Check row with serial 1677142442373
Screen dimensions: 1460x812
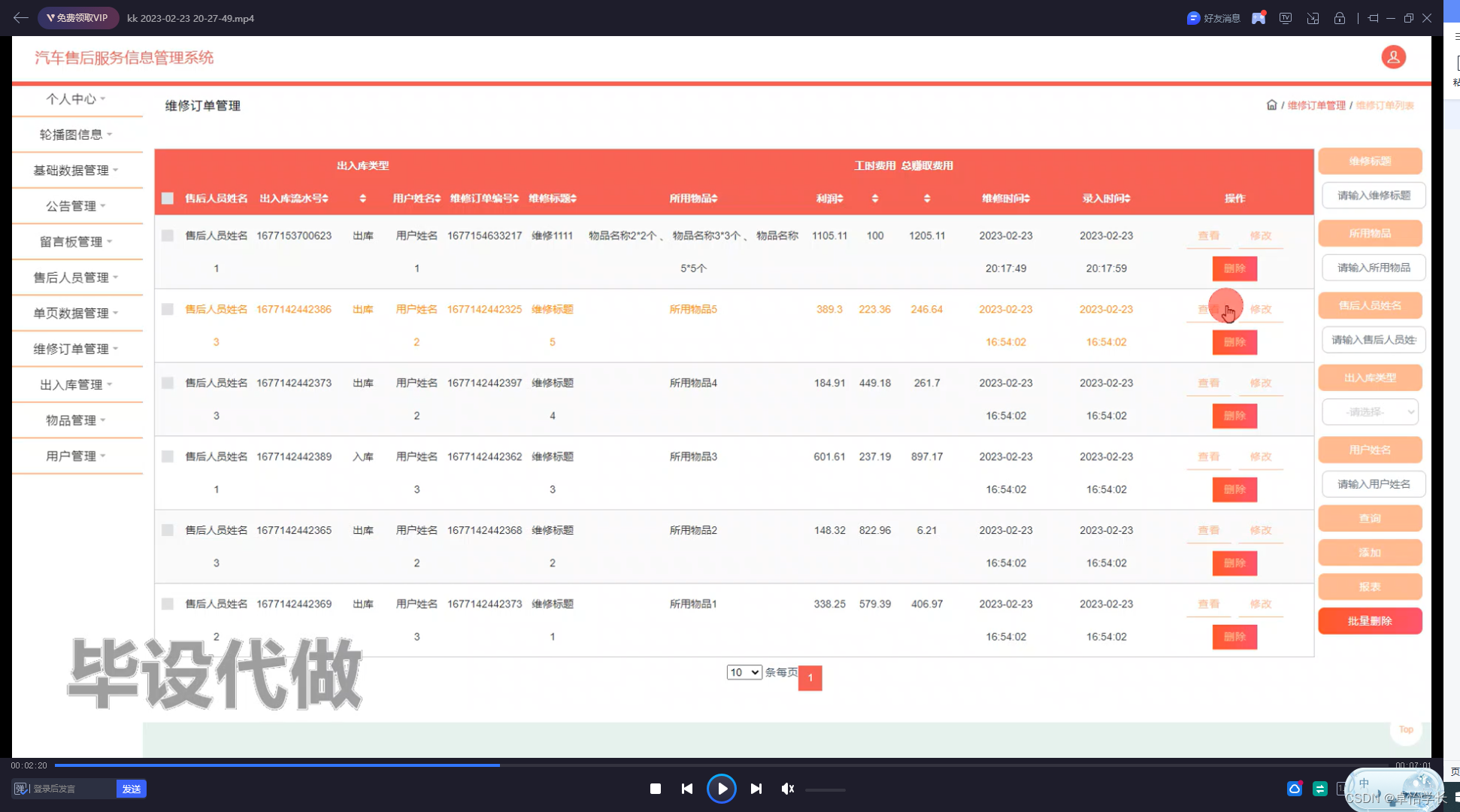click(168, 383)
